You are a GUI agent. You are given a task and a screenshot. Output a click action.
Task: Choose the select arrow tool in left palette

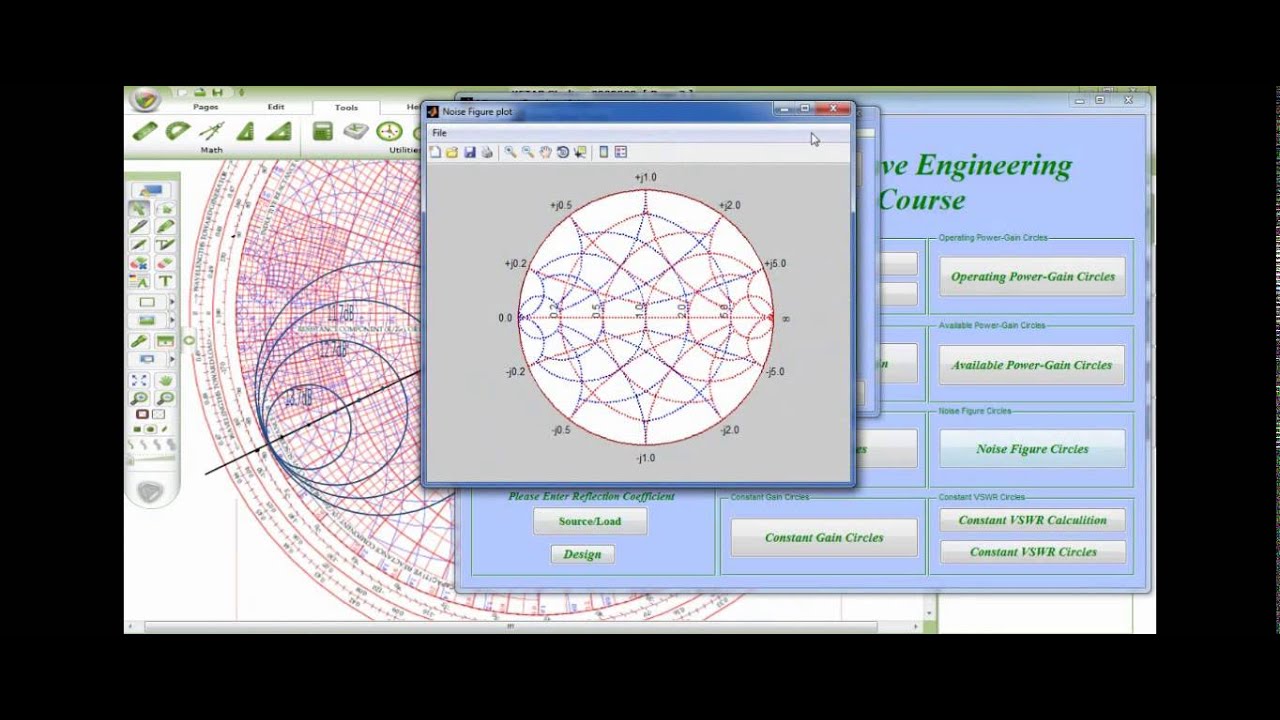click(139, 208)
